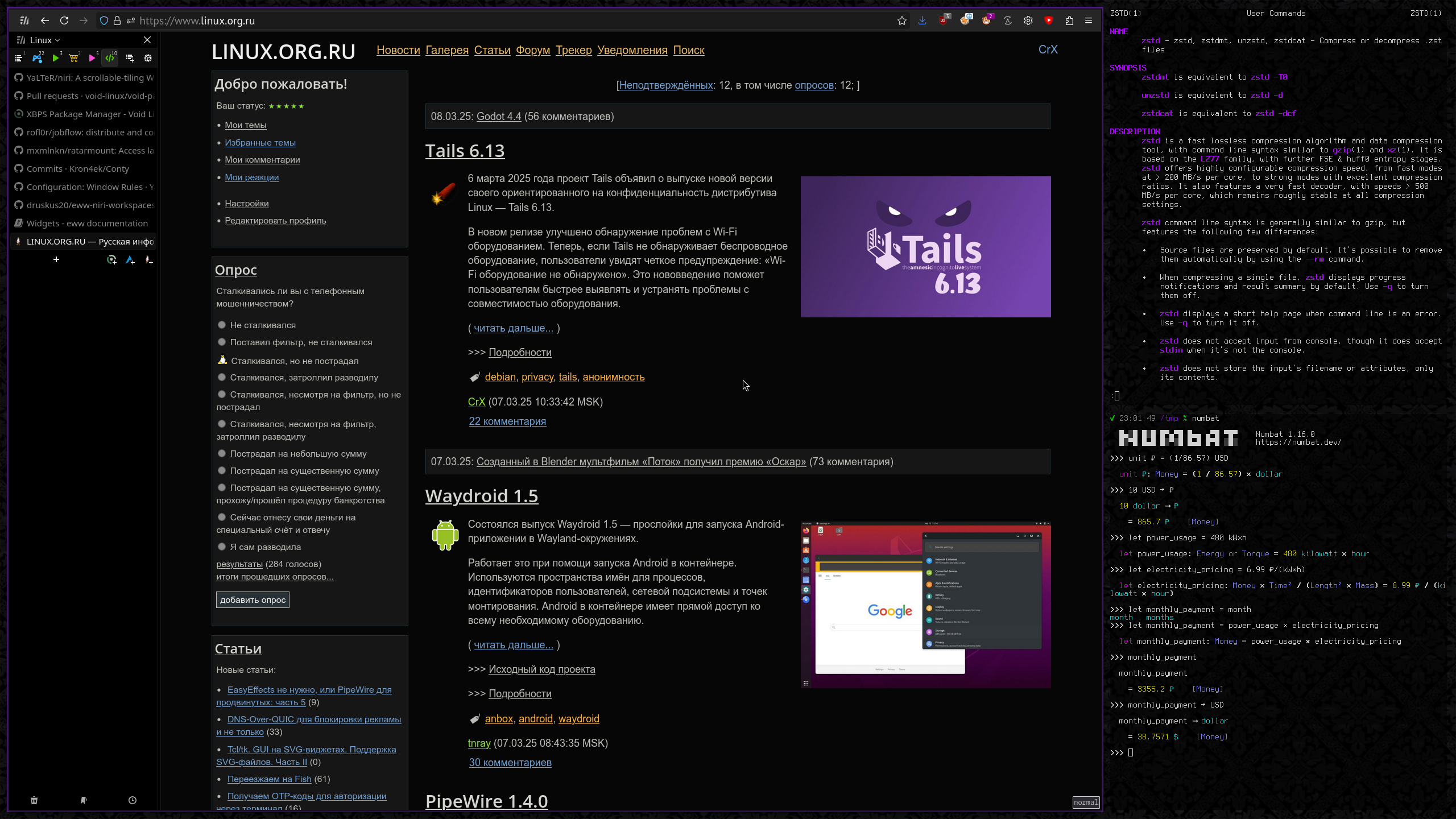
Task: Open the 'Godot 4.4' news link
Action: tap(499, 116)
